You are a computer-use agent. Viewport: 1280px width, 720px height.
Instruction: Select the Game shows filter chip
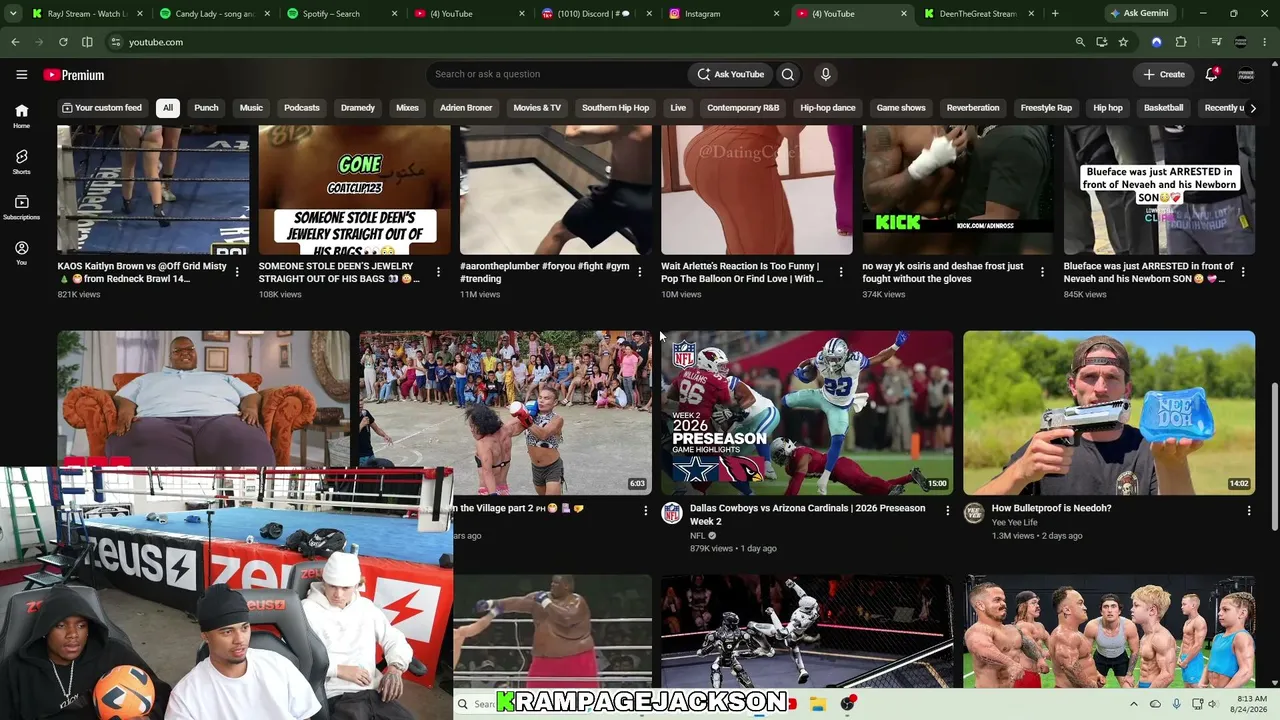(x=901, y=108)
